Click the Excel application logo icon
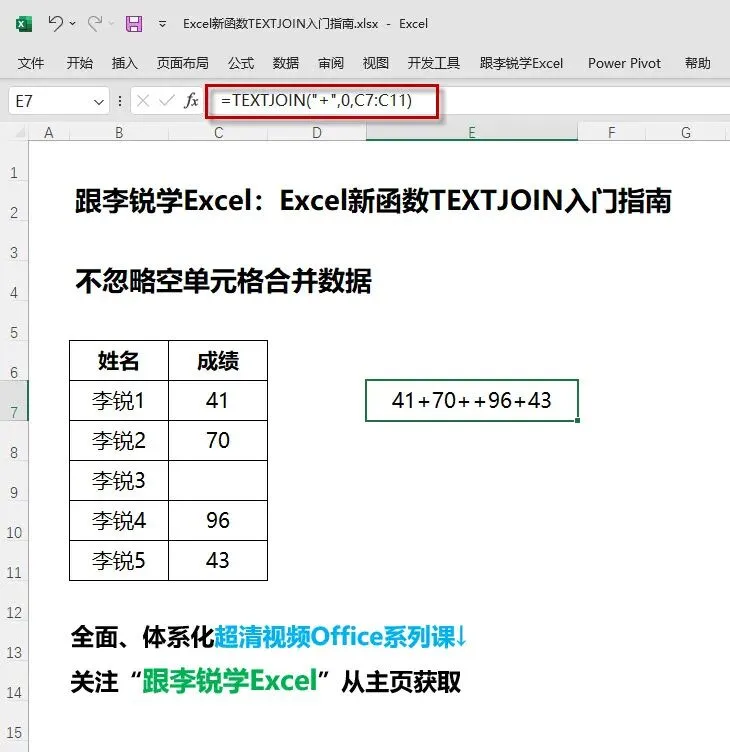This screenshot has width=730, height=752. pyautogui.click(x=24, y=24)
